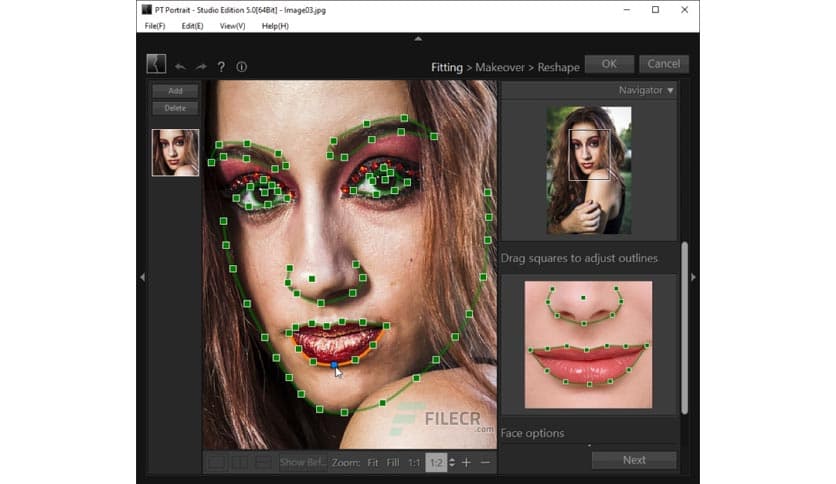This screenshot has width=836, height=484.
Task: Collapse the Navigator panel dropdown
Action: [x=670, y=90]
